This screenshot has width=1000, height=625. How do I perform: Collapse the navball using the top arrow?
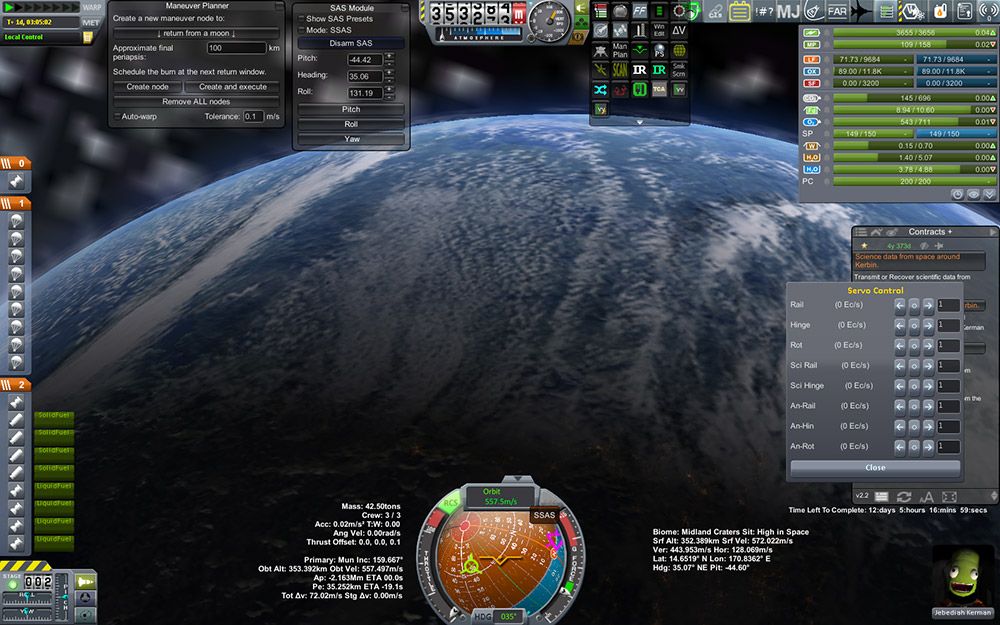click(518, 478)
